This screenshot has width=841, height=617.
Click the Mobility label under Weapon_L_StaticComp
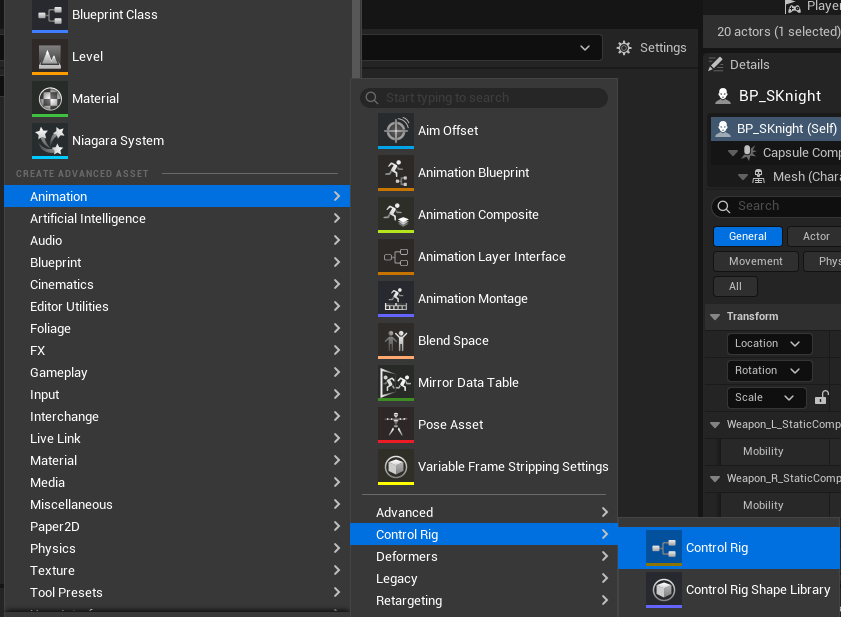coord(763,451)
